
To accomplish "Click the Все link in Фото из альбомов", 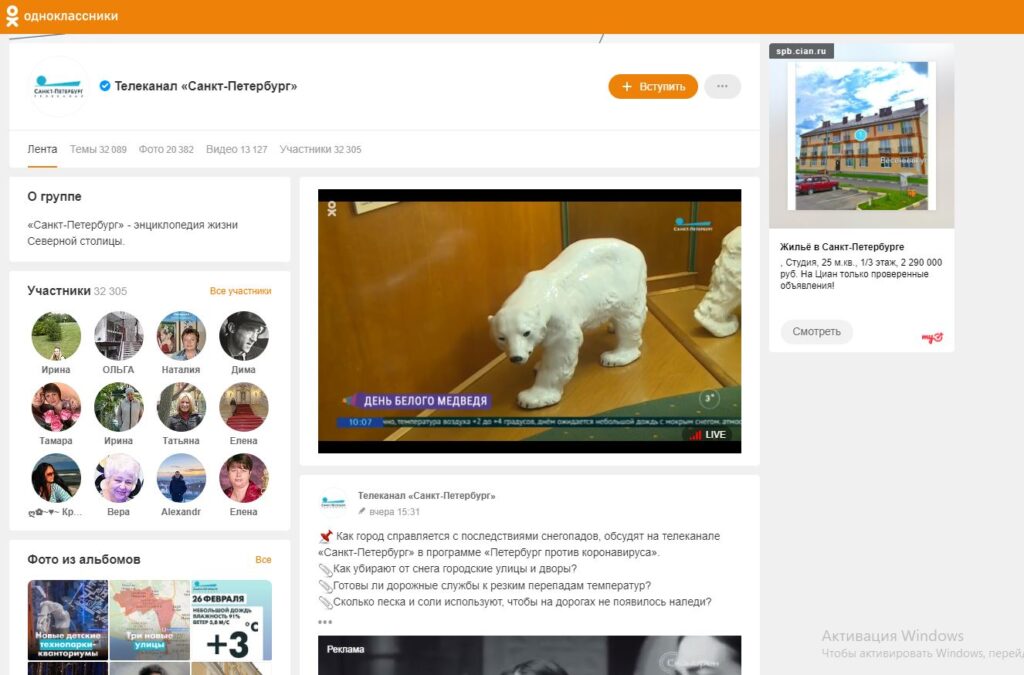I will click(x=263, y=559).
